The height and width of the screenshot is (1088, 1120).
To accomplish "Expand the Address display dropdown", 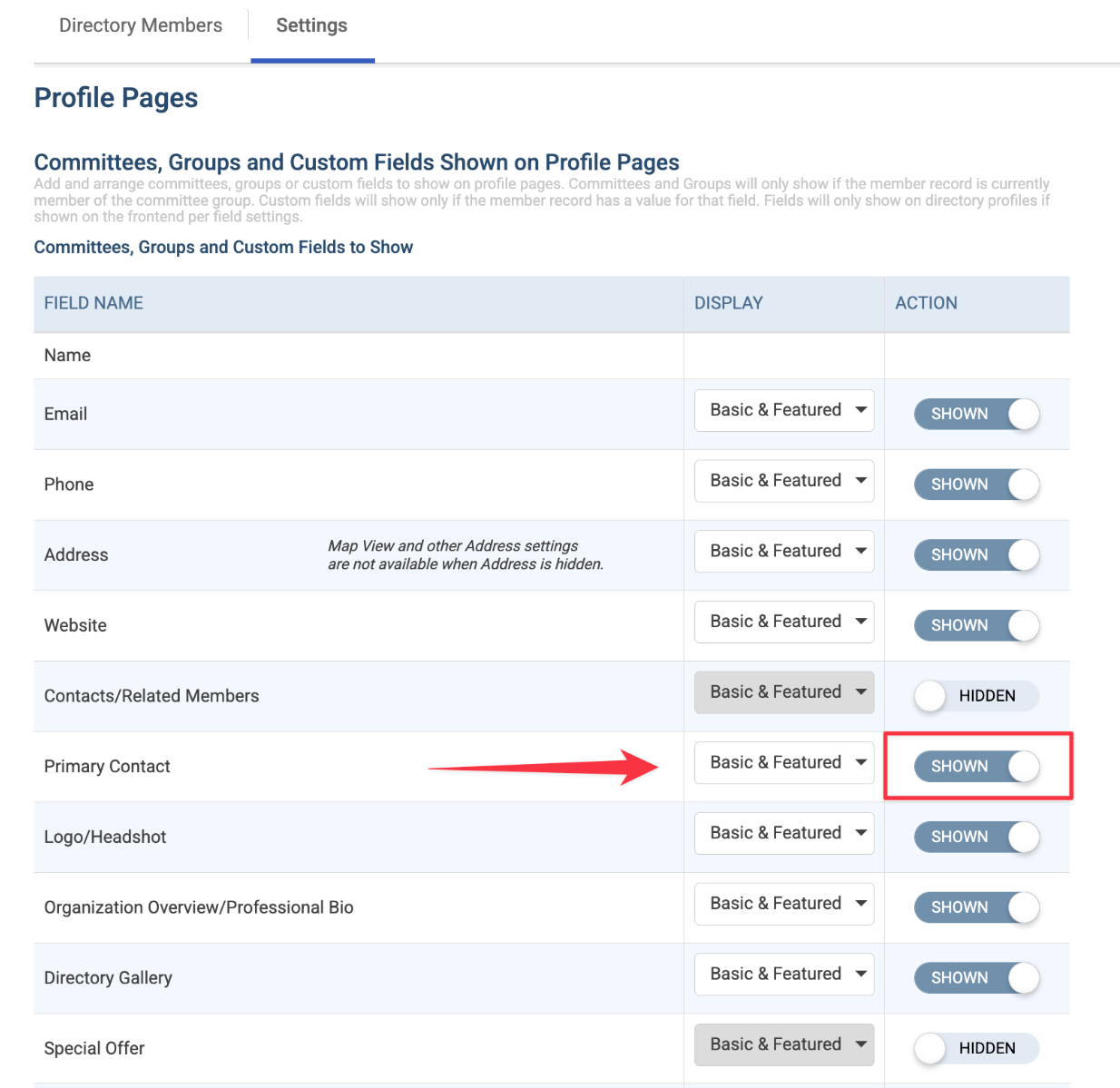I will coord(784,551).
